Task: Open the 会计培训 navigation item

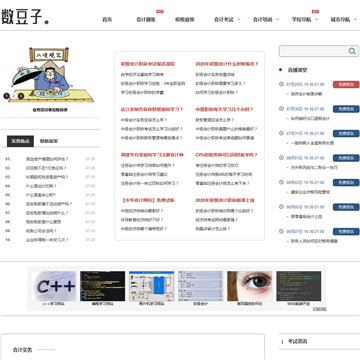Action: pos(263,19)
